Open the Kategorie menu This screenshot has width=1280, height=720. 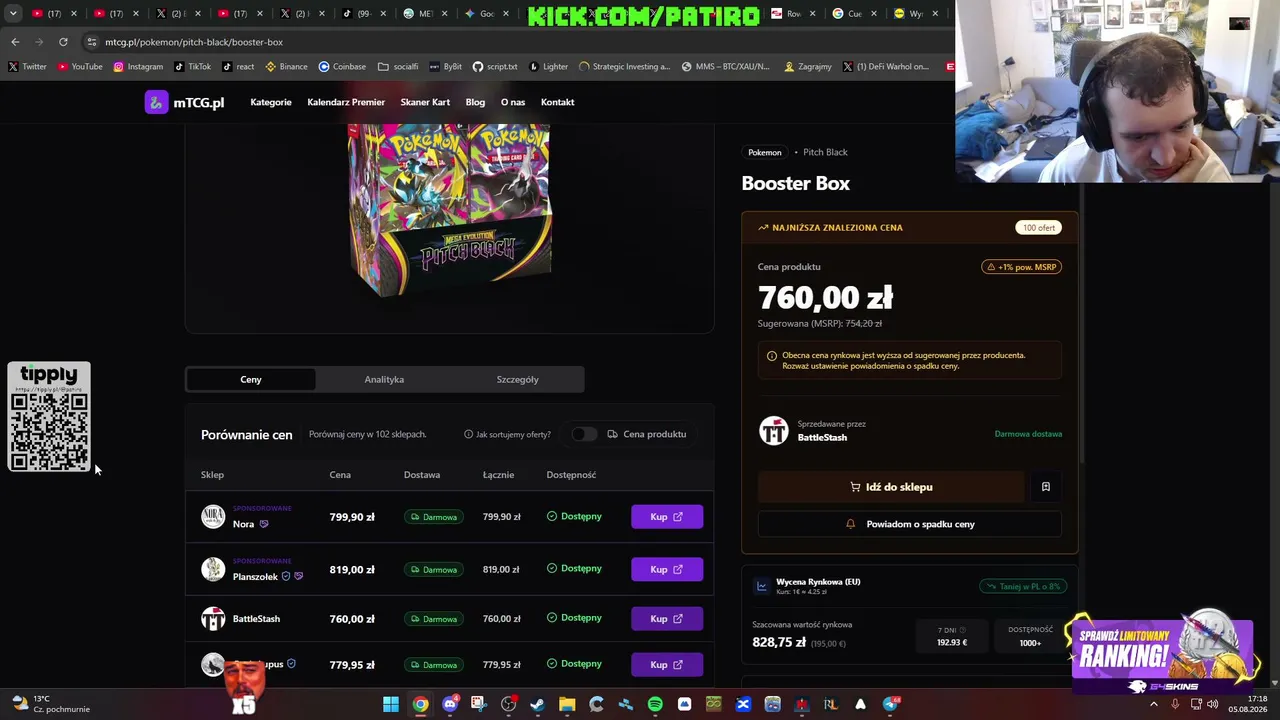[x=271, y=102]
